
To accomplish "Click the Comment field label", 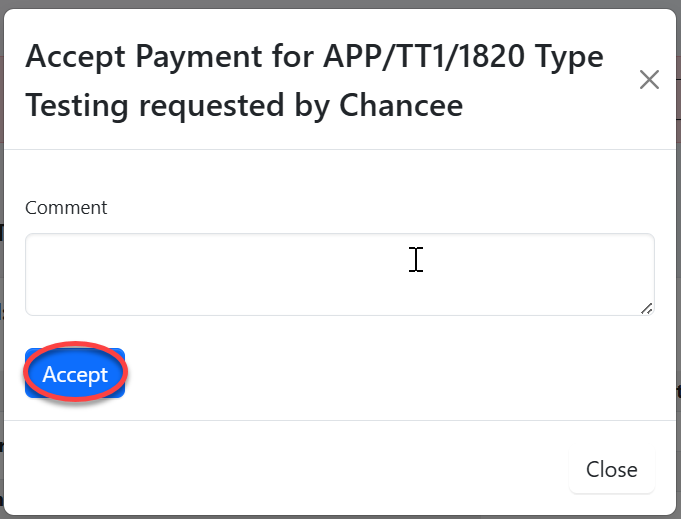I will tap(66, 208).
